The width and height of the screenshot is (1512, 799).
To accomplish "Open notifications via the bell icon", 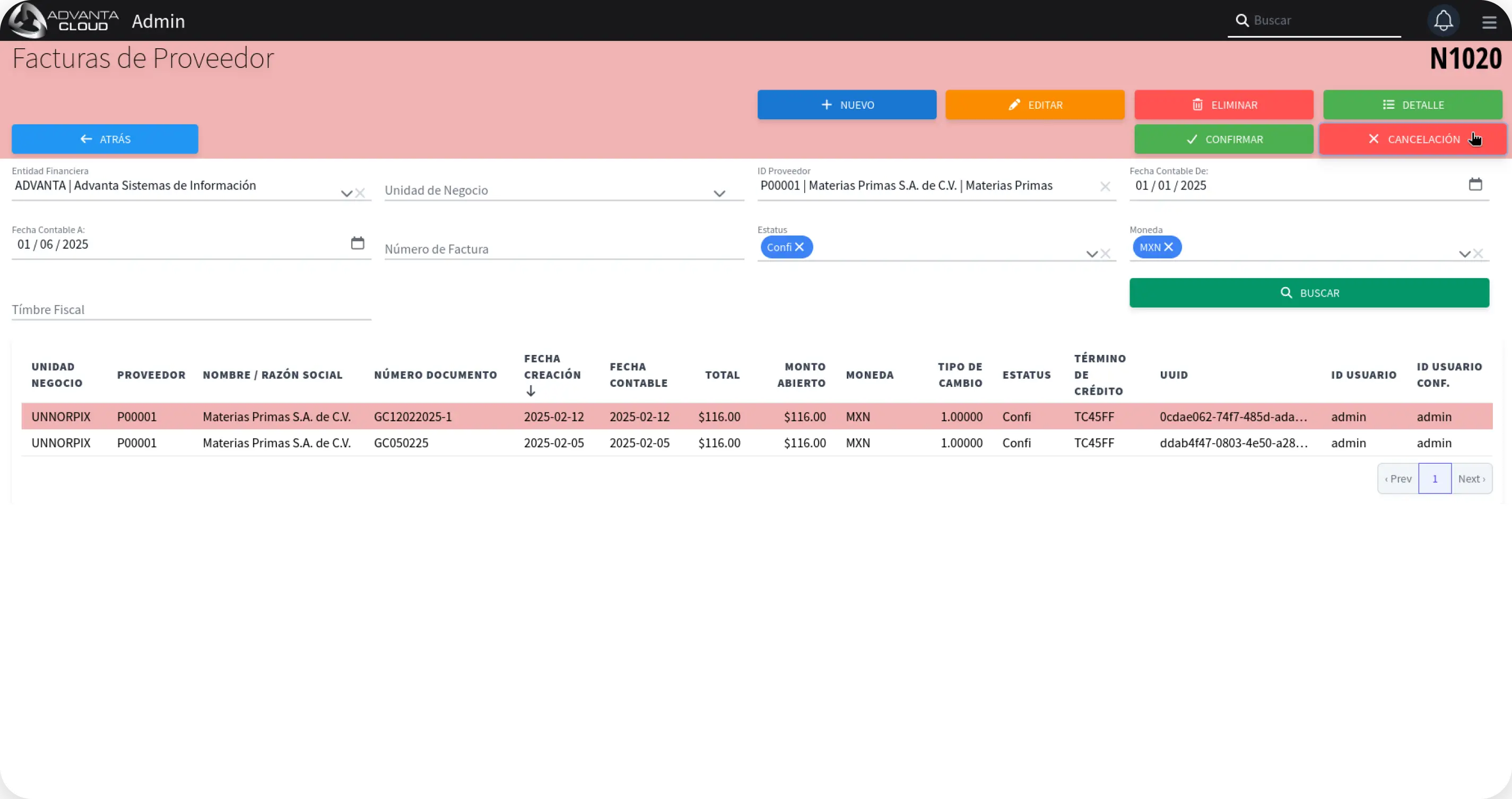I will 1444,21.
